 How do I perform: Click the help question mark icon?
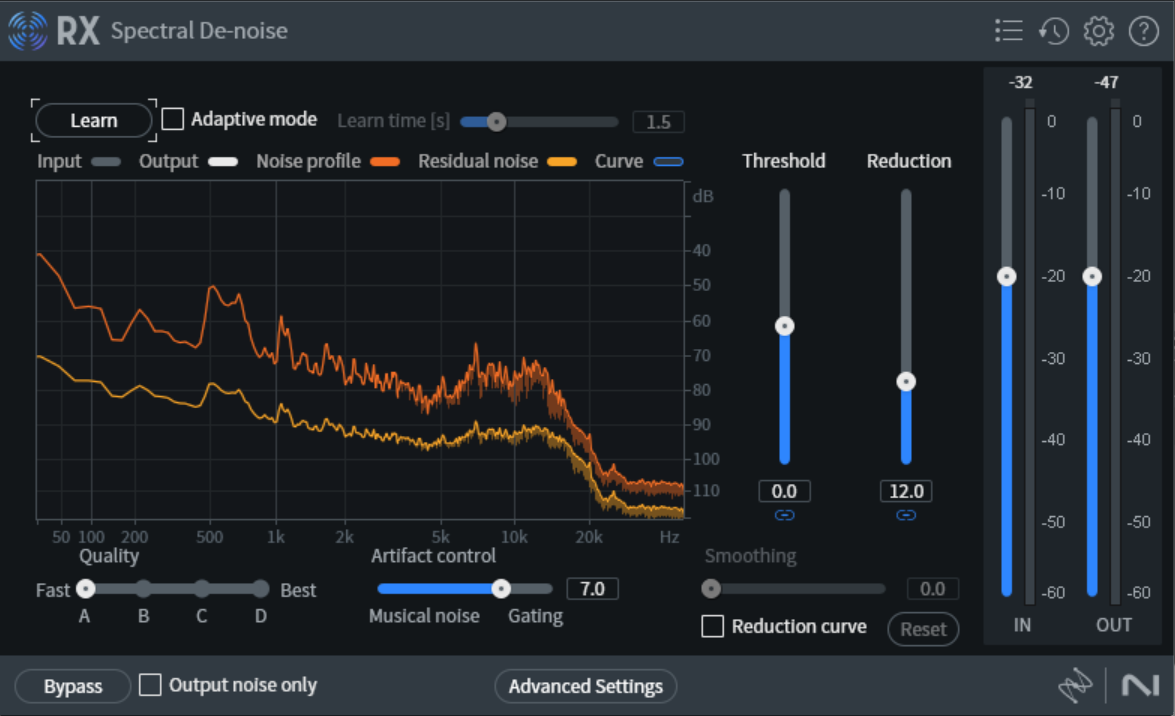pos(1144,31)
